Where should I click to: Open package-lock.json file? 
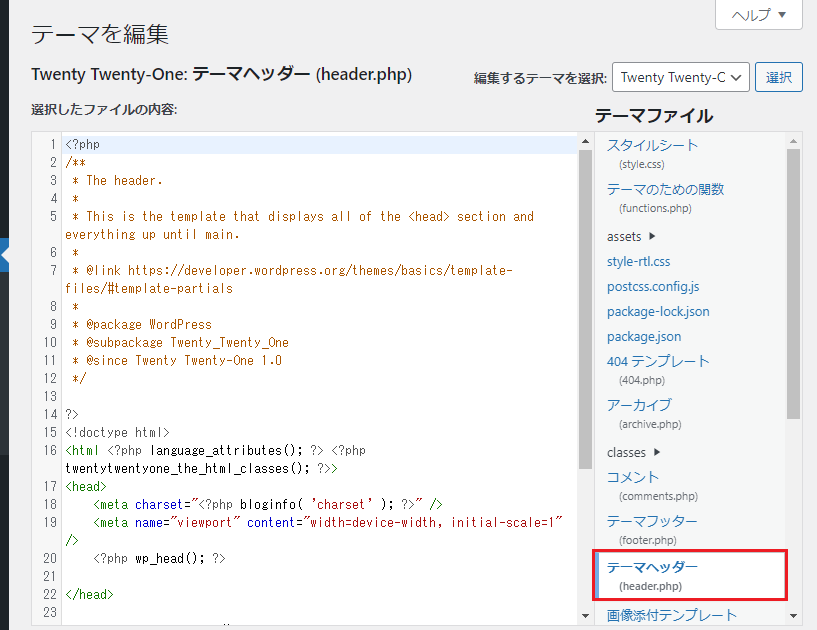click(658, 312)
